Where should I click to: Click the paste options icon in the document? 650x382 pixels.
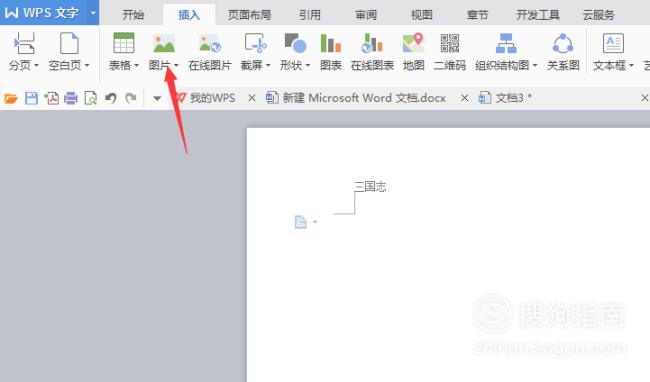coord(301,222)
